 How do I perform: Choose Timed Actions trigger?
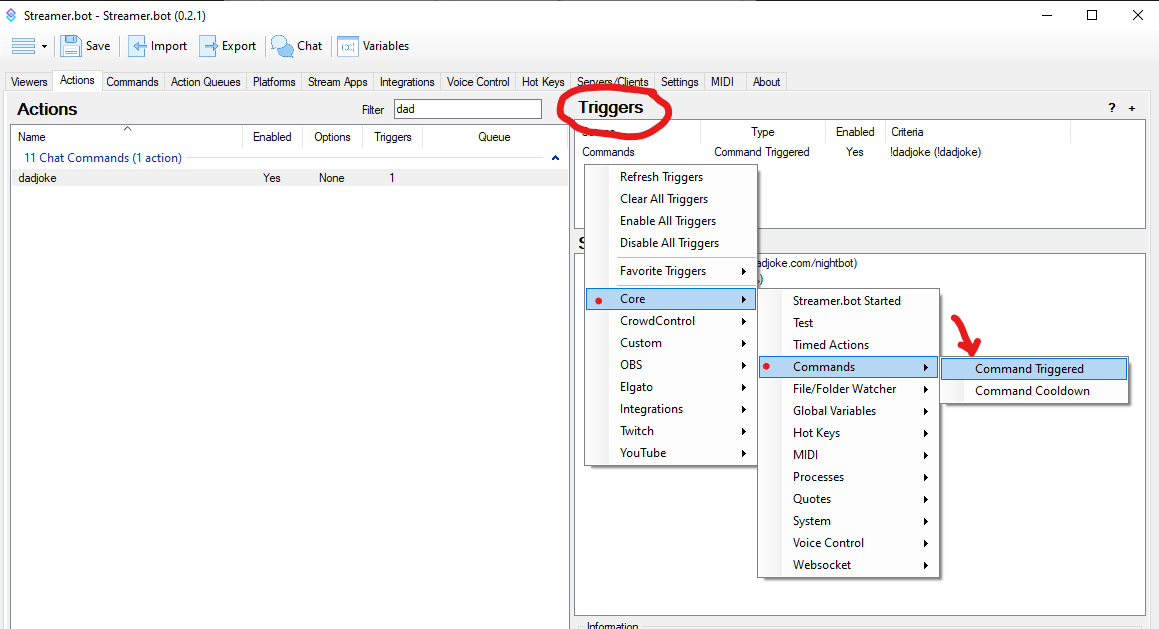[849, 345]
